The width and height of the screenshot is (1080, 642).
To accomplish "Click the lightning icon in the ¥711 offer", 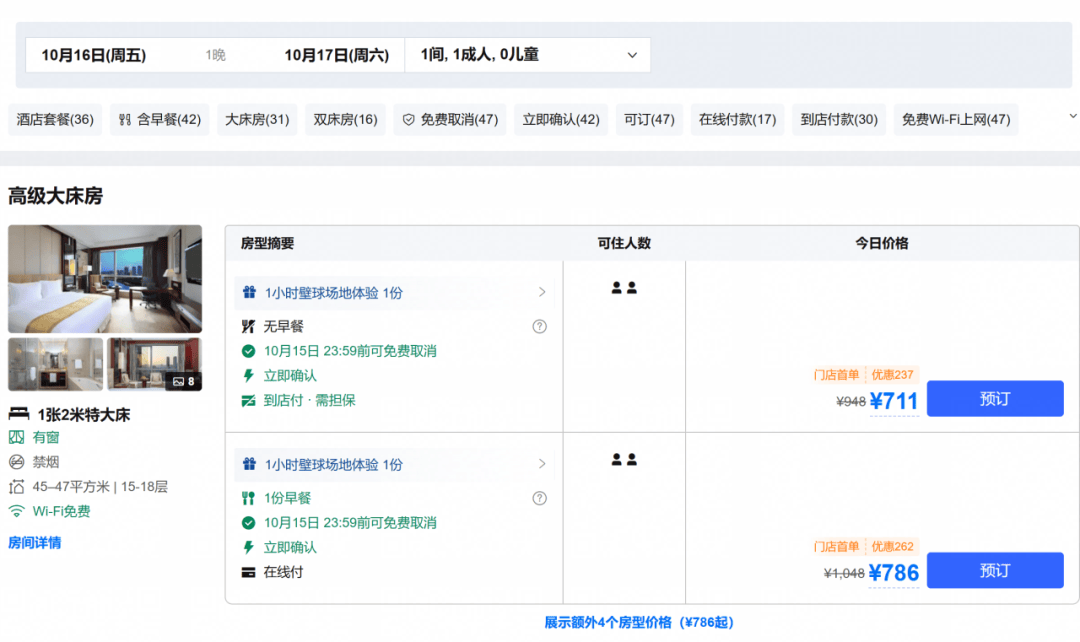I will click(x=249, y=375).
